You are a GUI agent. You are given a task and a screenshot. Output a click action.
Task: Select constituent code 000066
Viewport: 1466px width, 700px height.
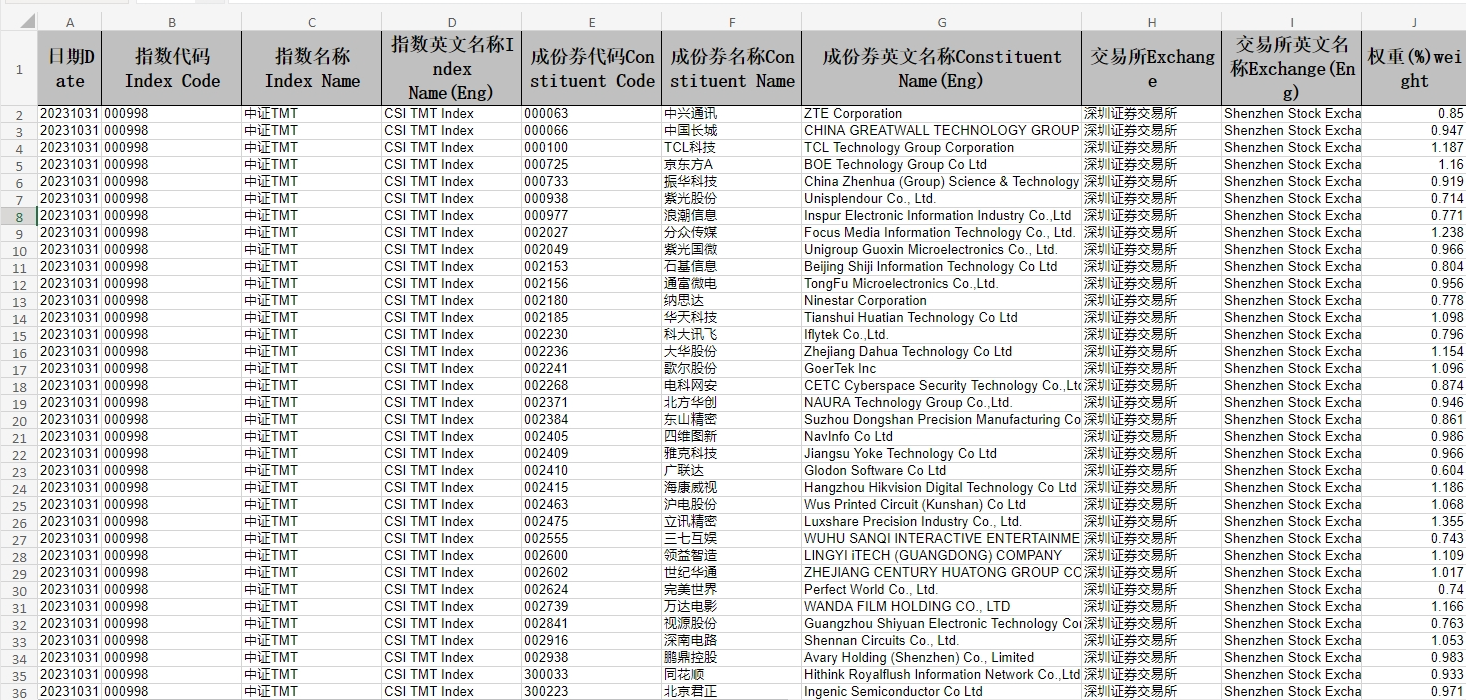tap(592, 131)
